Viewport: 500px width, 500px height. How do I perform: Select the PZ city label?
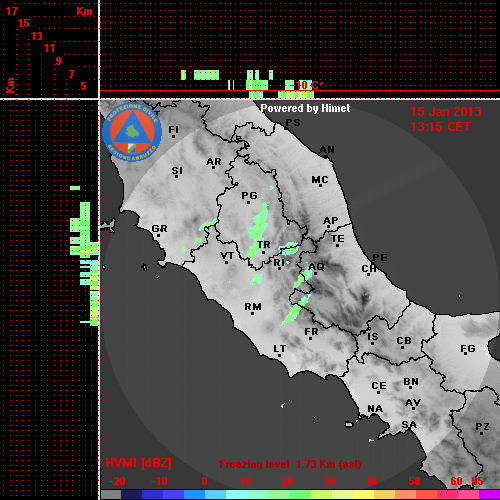(x=482, y=427)
